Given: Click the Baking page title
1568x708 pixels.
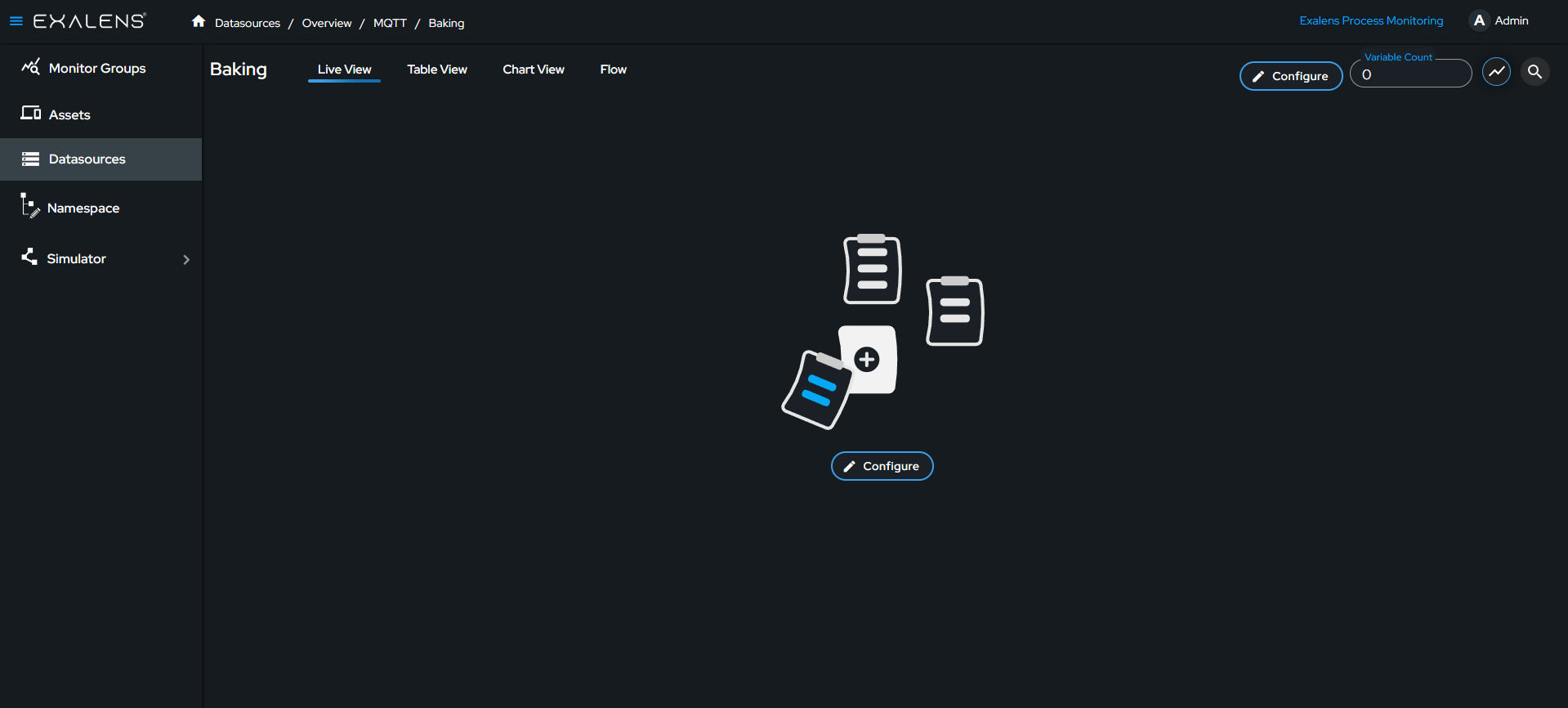Looking at the screenshot, I should (239, 69).
